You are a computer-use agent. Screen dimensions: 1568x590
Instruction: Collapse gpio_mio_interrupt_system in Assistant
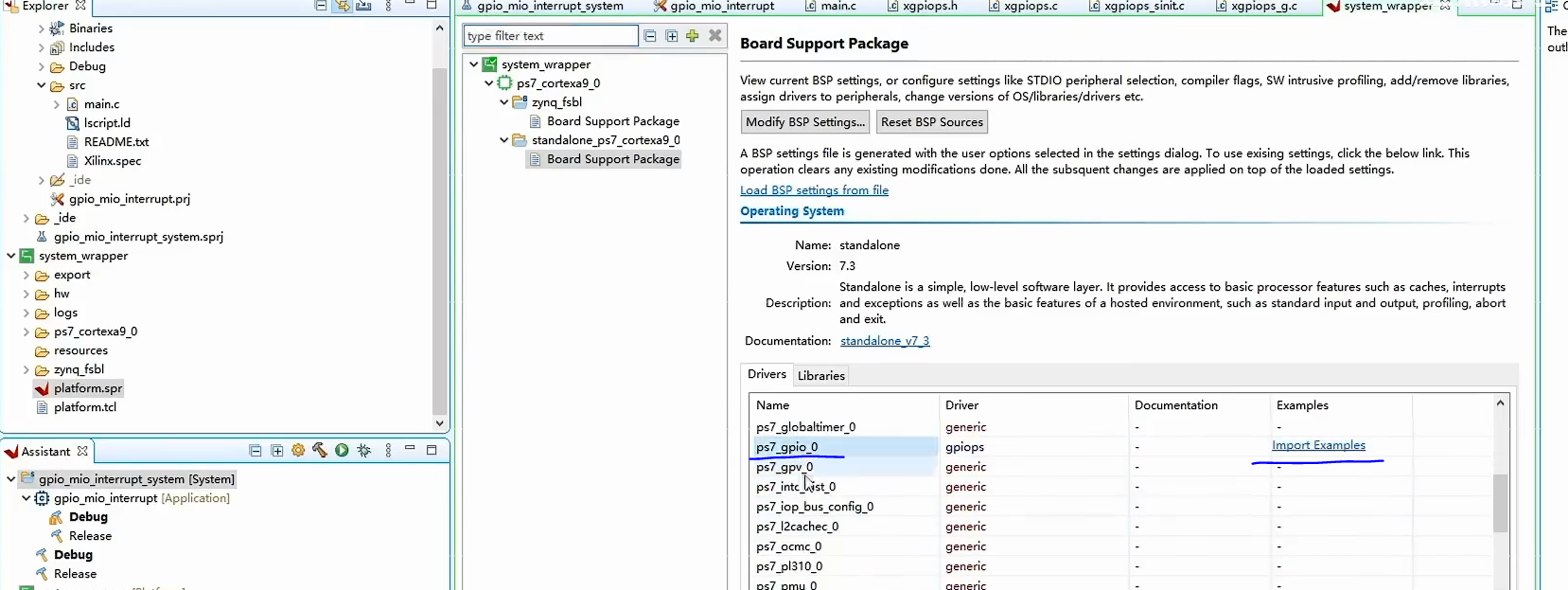pyautogui.click(x=11, y=479)
